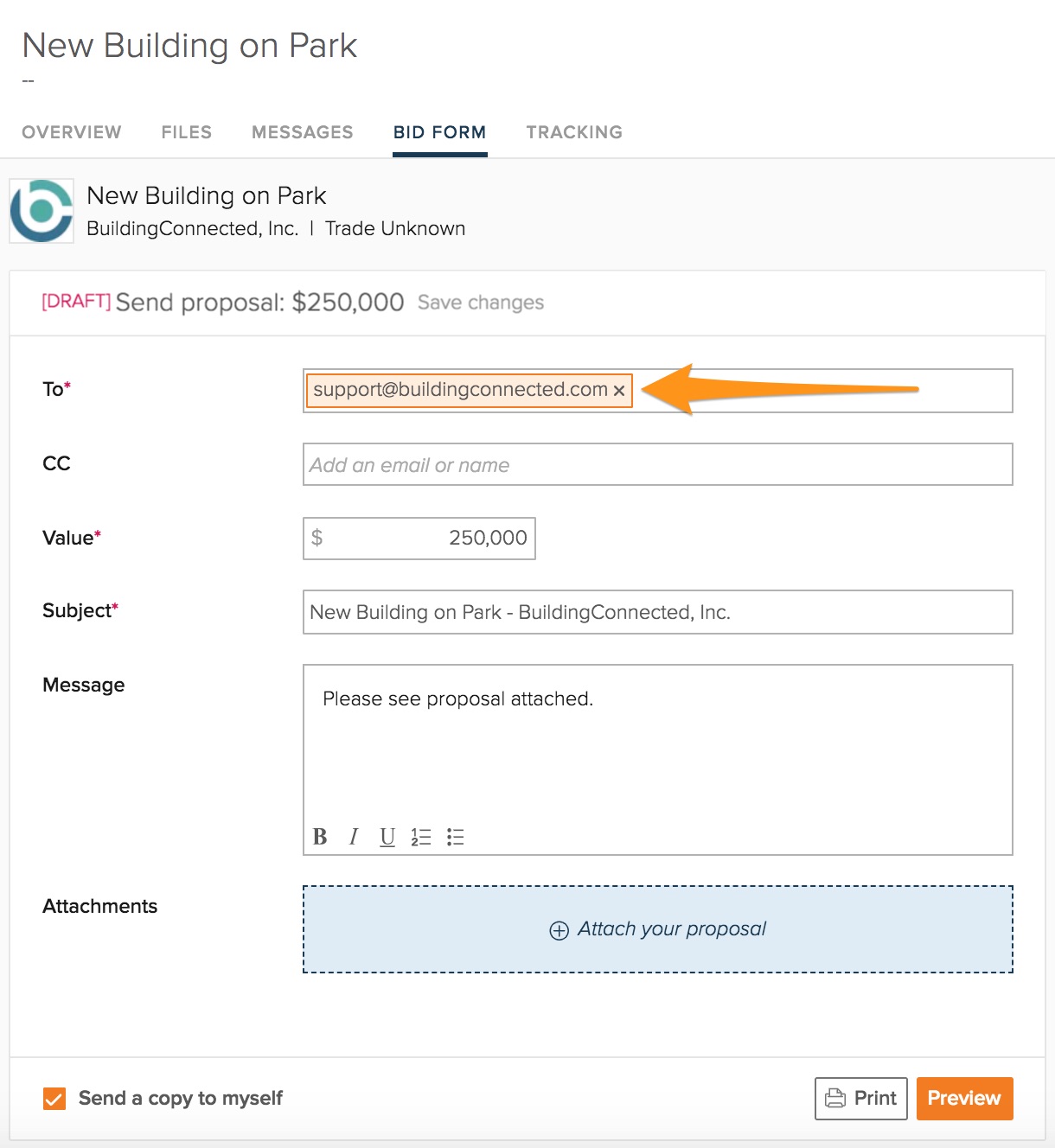The height and width of the screenshot is (1148, 1055).
Task: Remove the support@buildingconnected.com recipient
Action: [x=619, y=391]
